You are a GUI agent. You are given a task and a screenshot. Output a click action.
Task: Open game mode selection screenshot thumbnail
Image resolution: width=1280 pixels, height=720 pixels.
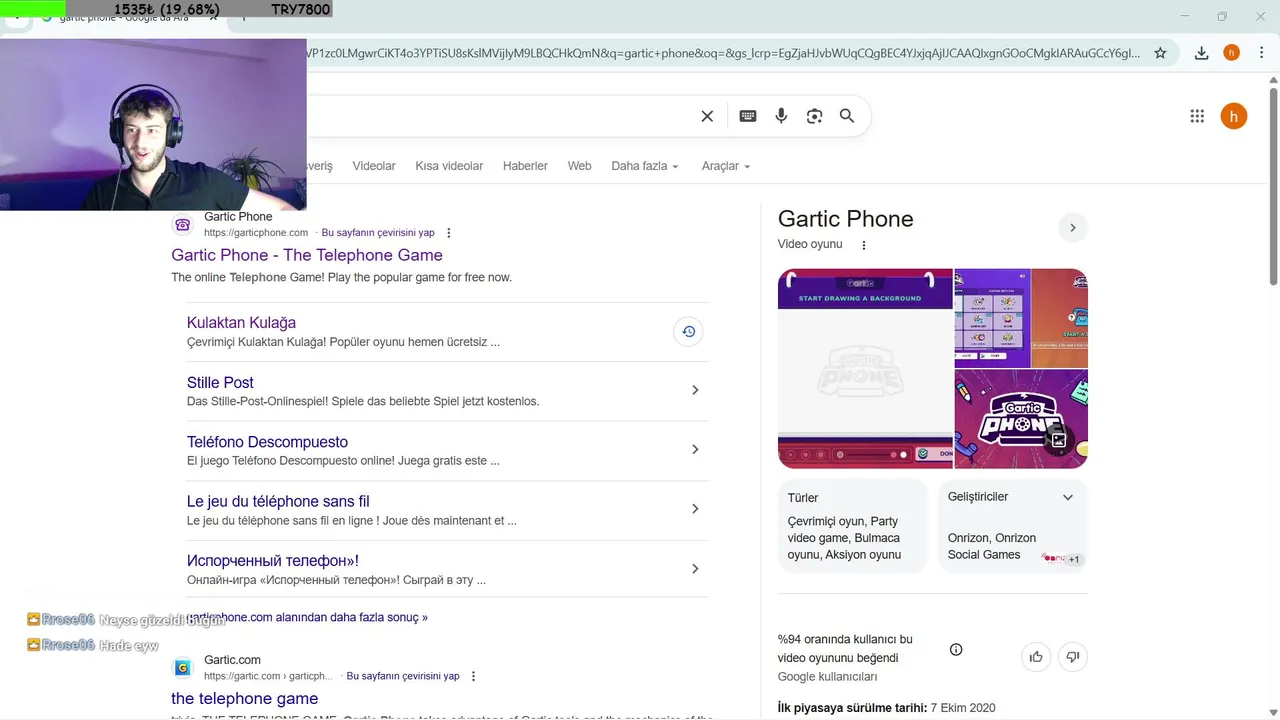click(x=991, y=318)
